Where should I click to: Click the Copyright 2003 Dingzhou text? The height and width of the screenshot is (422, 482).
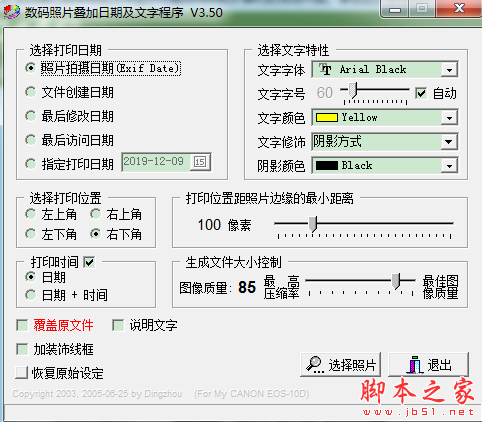click(97, 394)
